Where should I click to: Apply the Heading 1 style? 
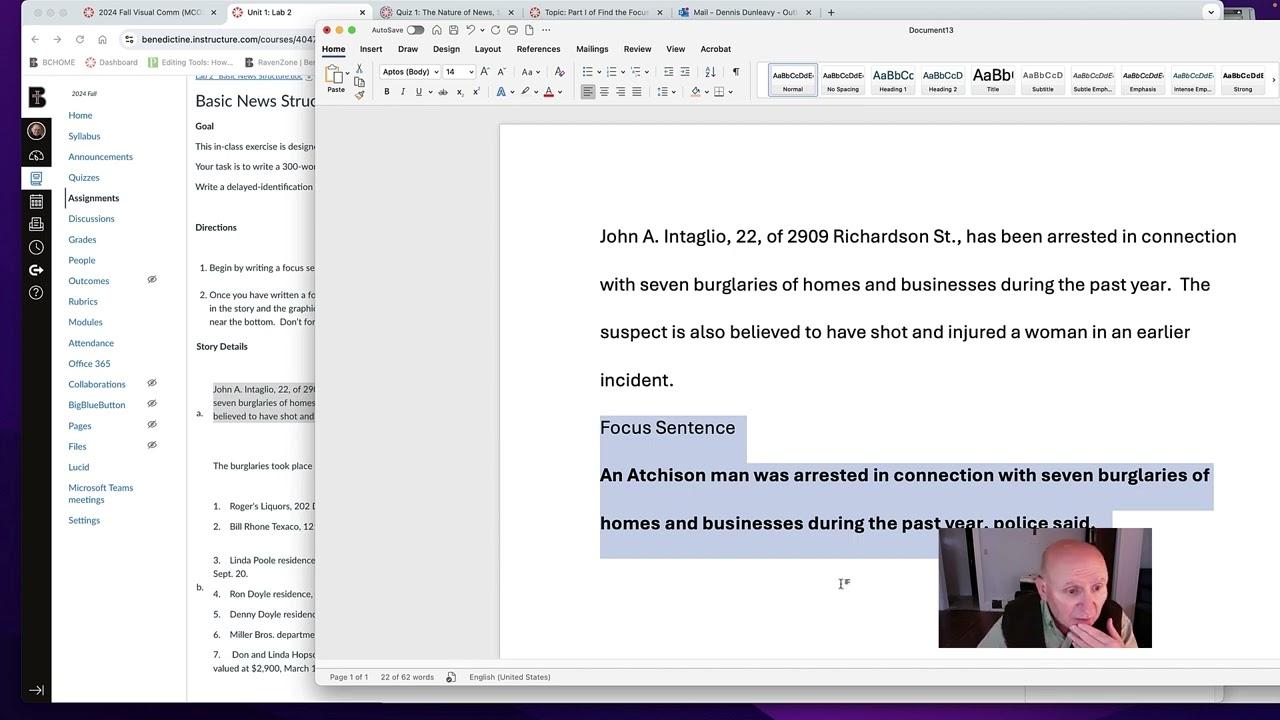coord(893,80)
